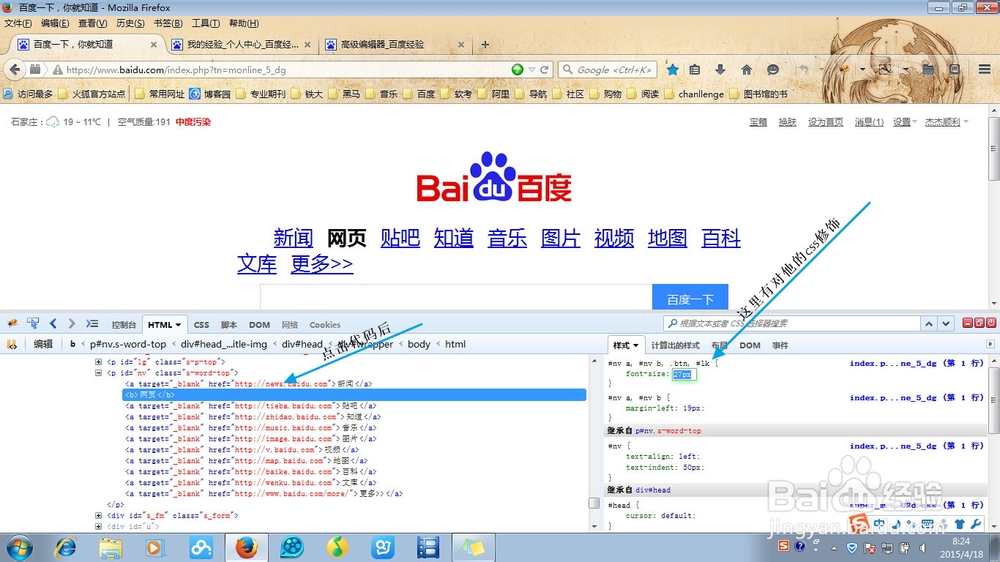Activate the Firebug element inspector tool
1000x562 pixels.
[33, 323]
